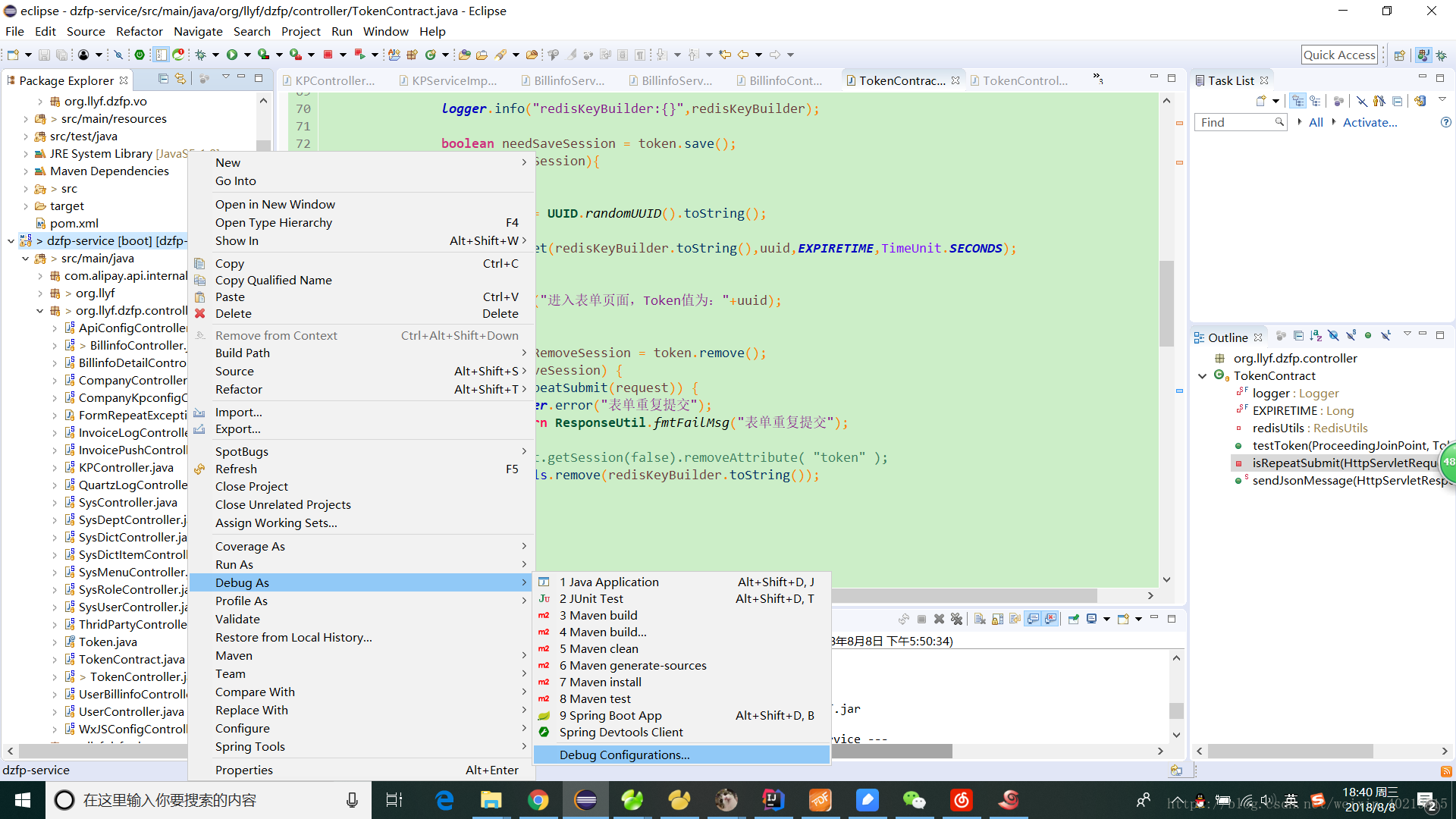The height and width of the screenshot is (819, 1456).
Task: Expand the Maven Dependencies node
Action: pyautogui.click(x=26, y=171)
